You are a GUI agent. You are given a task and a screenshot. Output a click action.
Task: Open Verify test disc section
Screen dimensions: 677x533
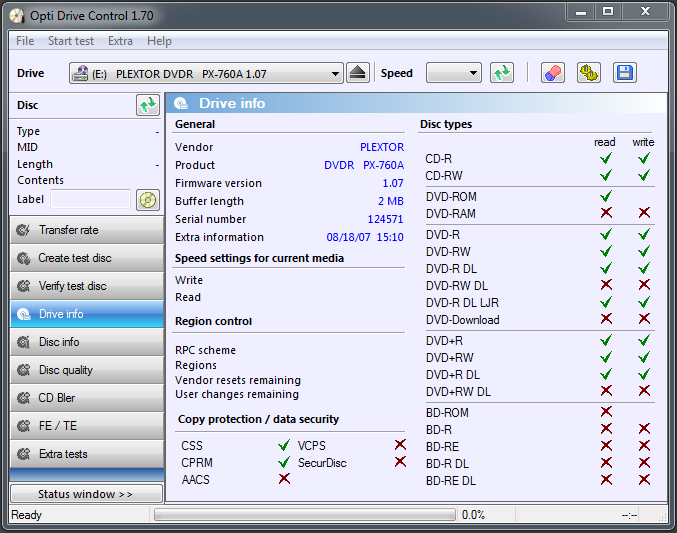87,286
